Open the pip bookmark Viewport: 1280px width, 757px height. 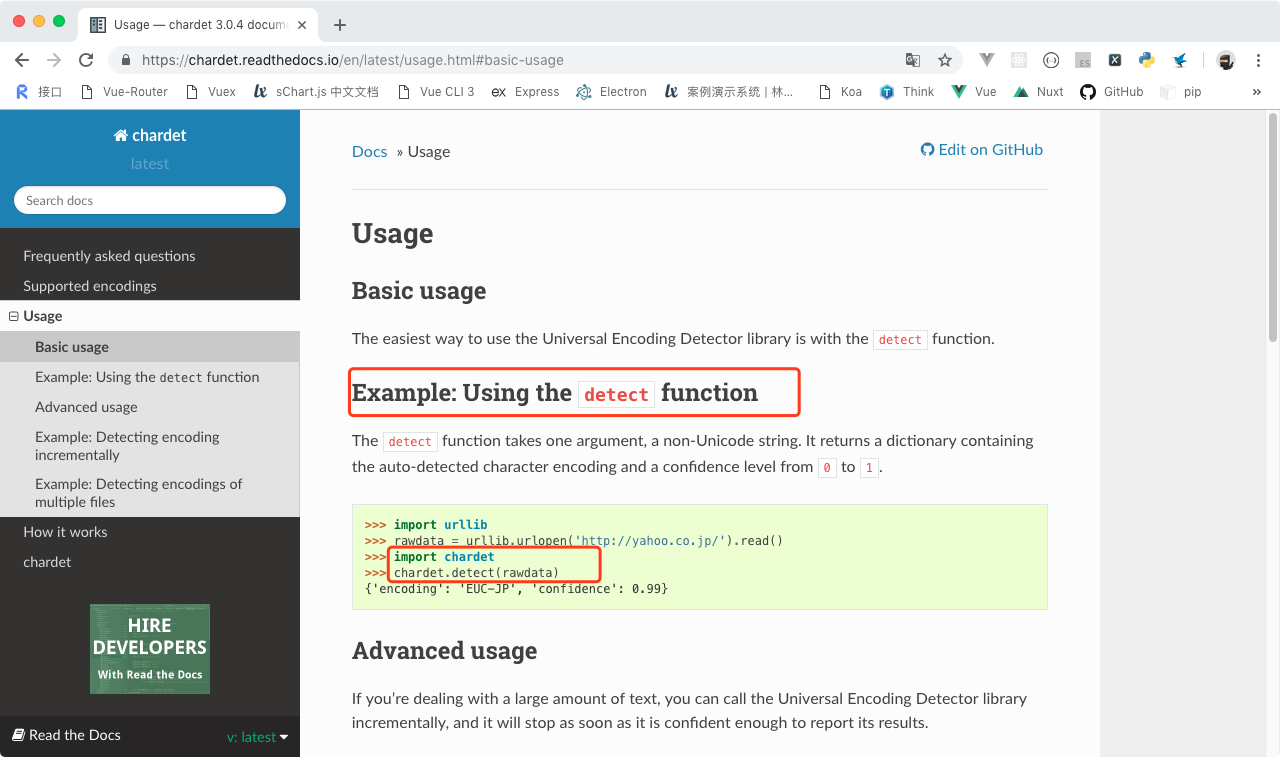click(x=1181, y=92)
